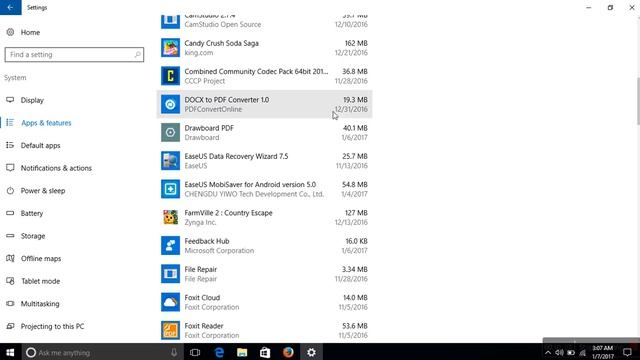Click the Candy Crush Soda Saga icon
The width and height of the screenshot is (640, 360).
click(x=170, y=48)
